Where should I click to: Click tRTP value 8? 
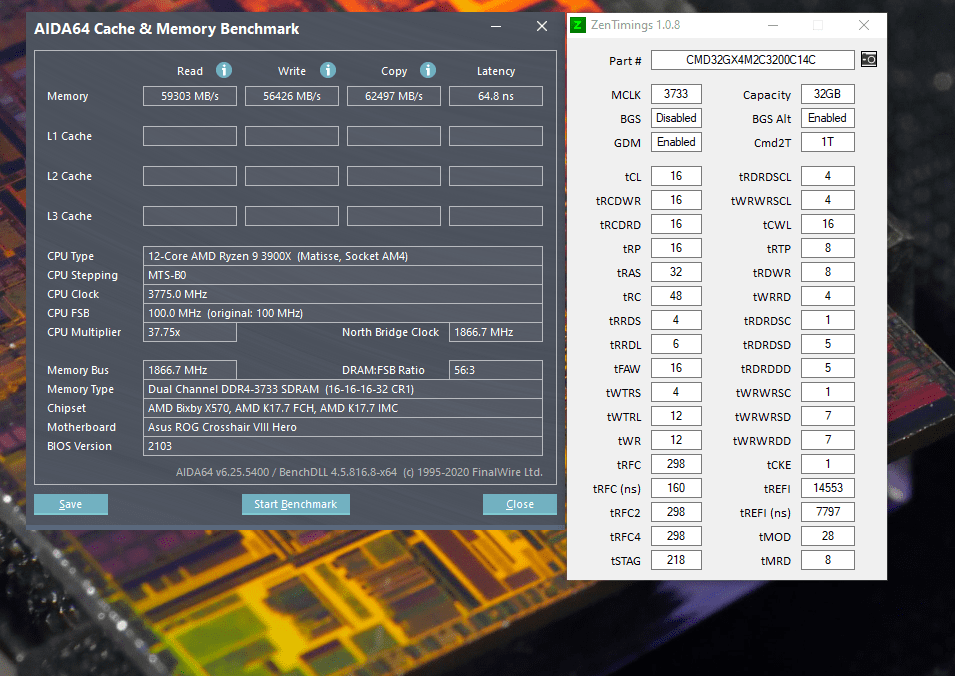[x=827, y=248]
